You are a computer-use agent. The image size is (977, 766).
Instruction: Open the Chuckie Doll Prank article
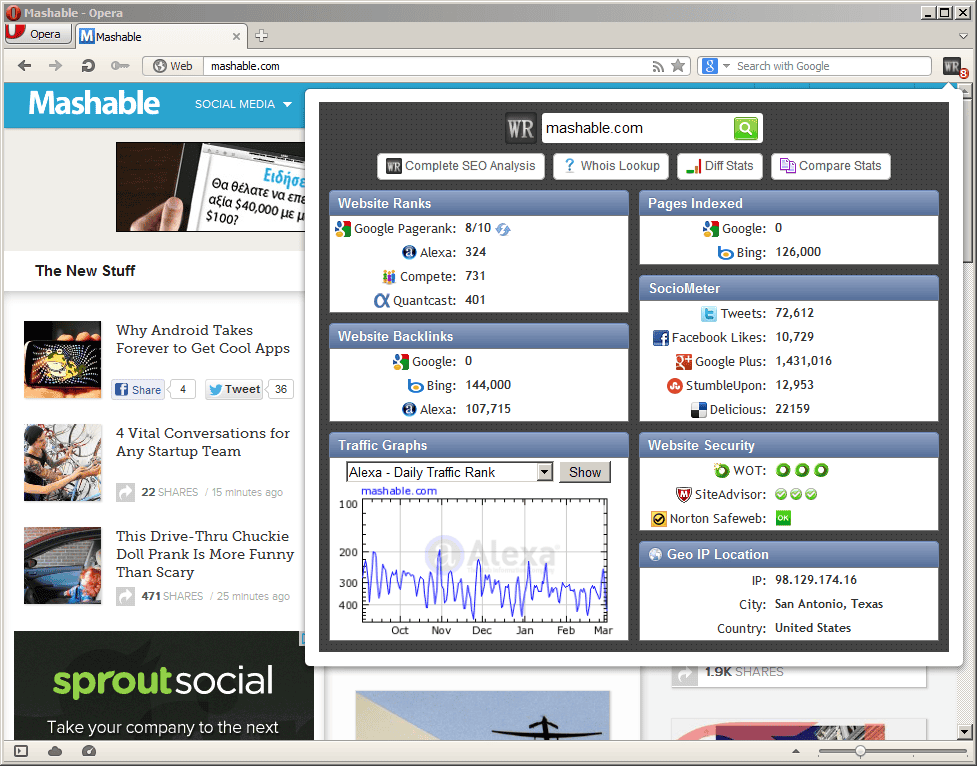[x=205, y=554]
